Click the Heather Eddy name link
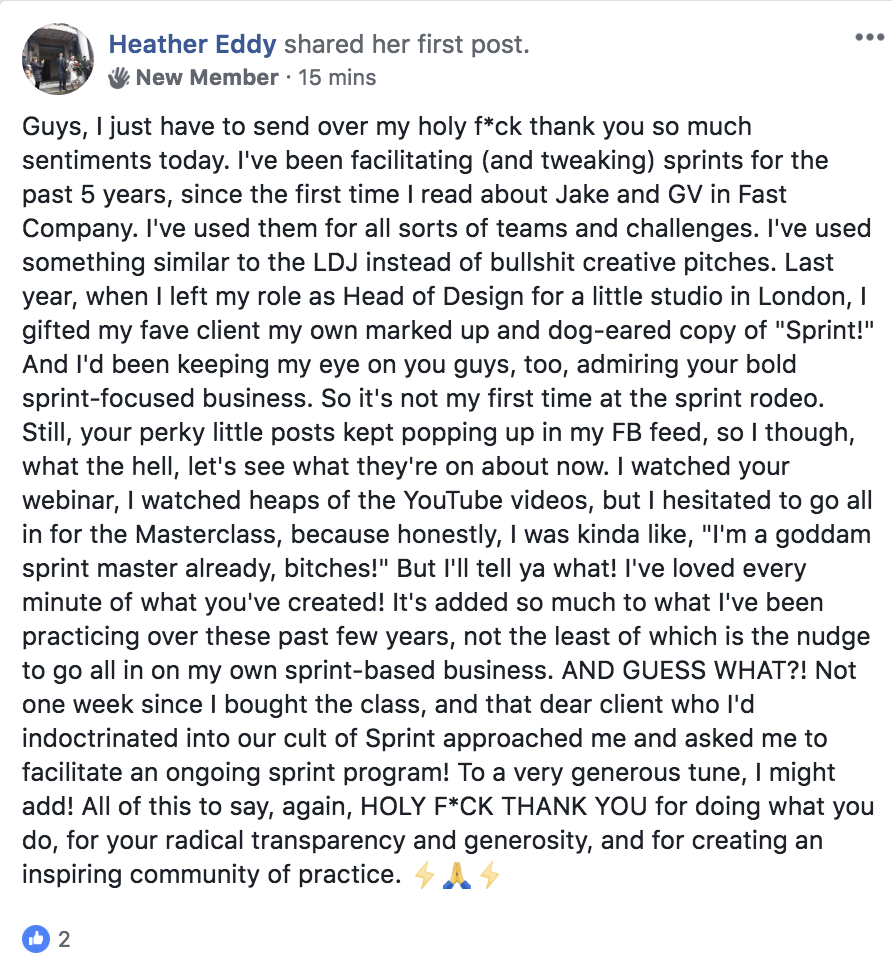The width and height of the screenshot is (892, 956). (x=192, y=44)
